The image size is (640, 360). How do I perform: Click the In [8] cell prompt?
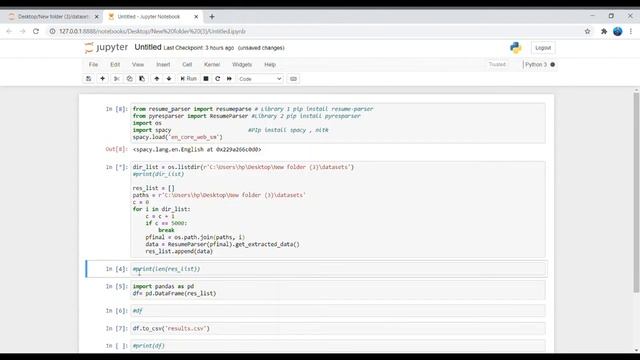click(x=117, y=109)
